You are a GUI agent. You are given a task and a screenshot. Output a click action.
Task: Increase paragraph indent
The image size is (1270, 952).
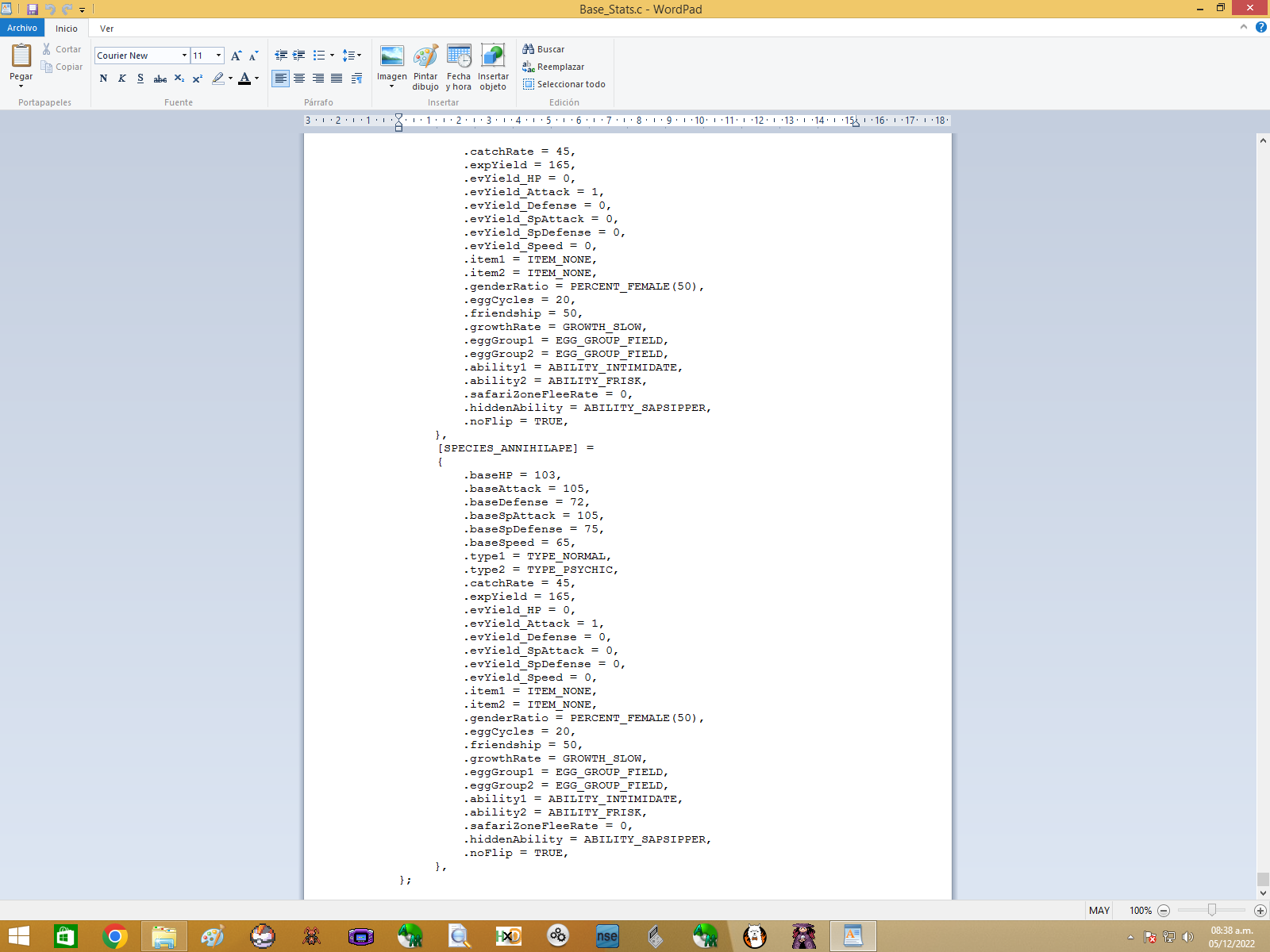(x=299, y=56)
